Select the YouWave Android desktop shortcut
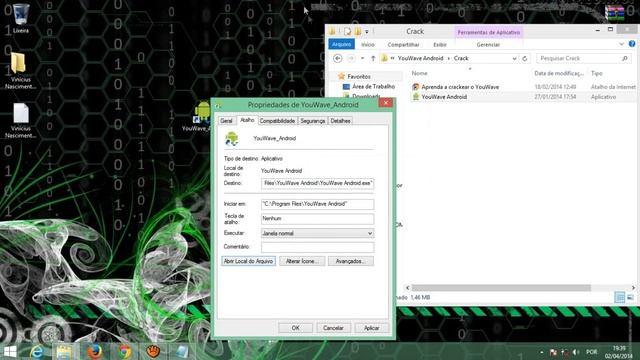 point(199,116)
